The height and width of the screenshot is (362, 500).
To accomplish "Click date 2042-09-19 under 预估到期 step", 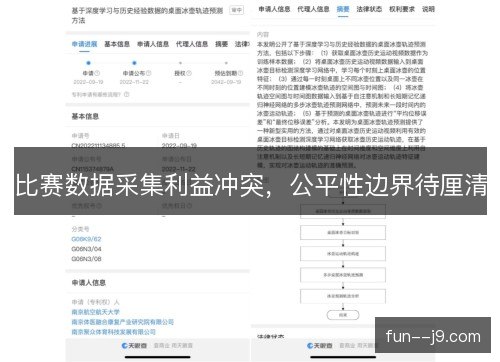I will [x=226, y=82].
